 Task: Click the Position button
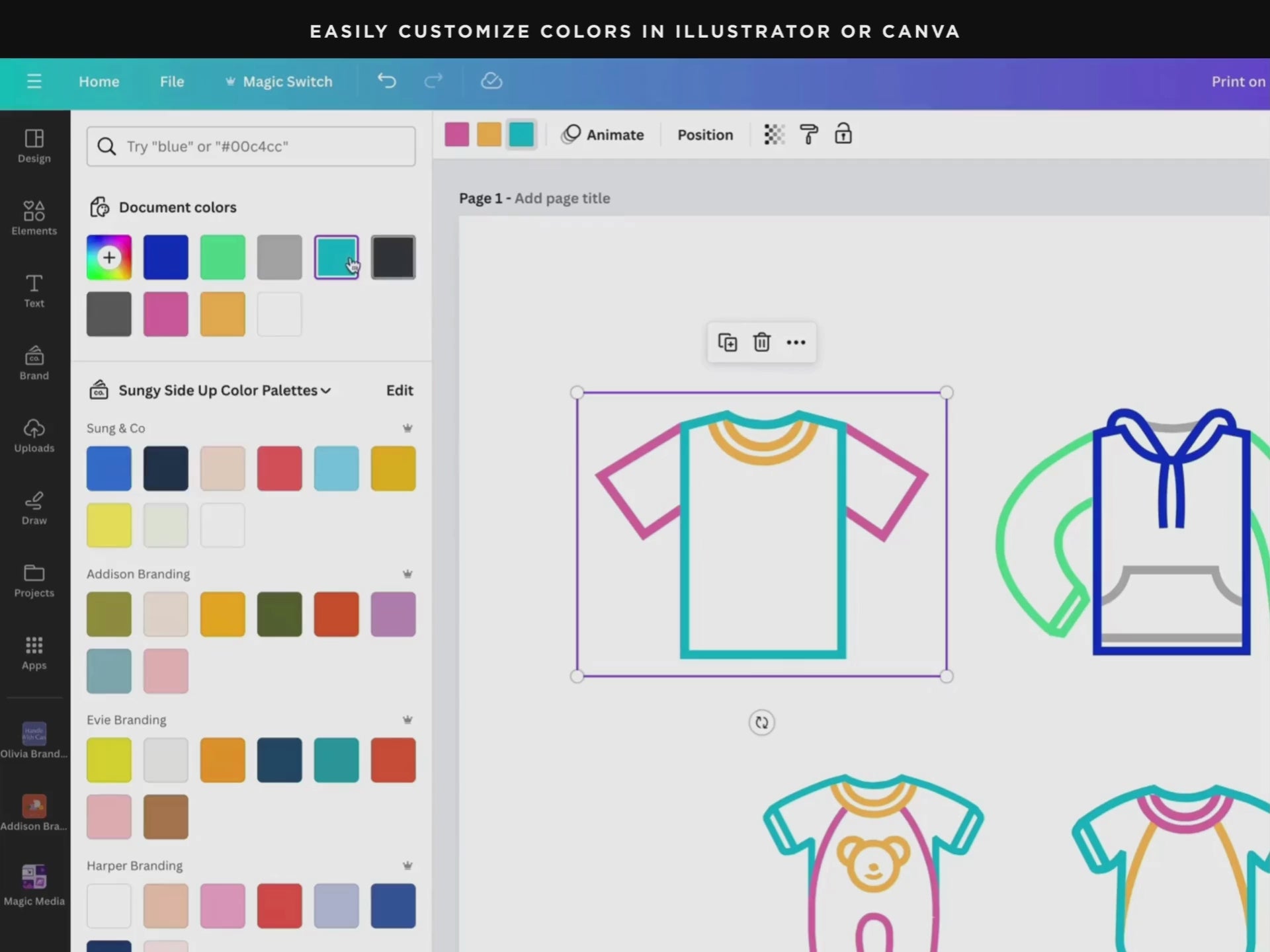coord(705,135)
